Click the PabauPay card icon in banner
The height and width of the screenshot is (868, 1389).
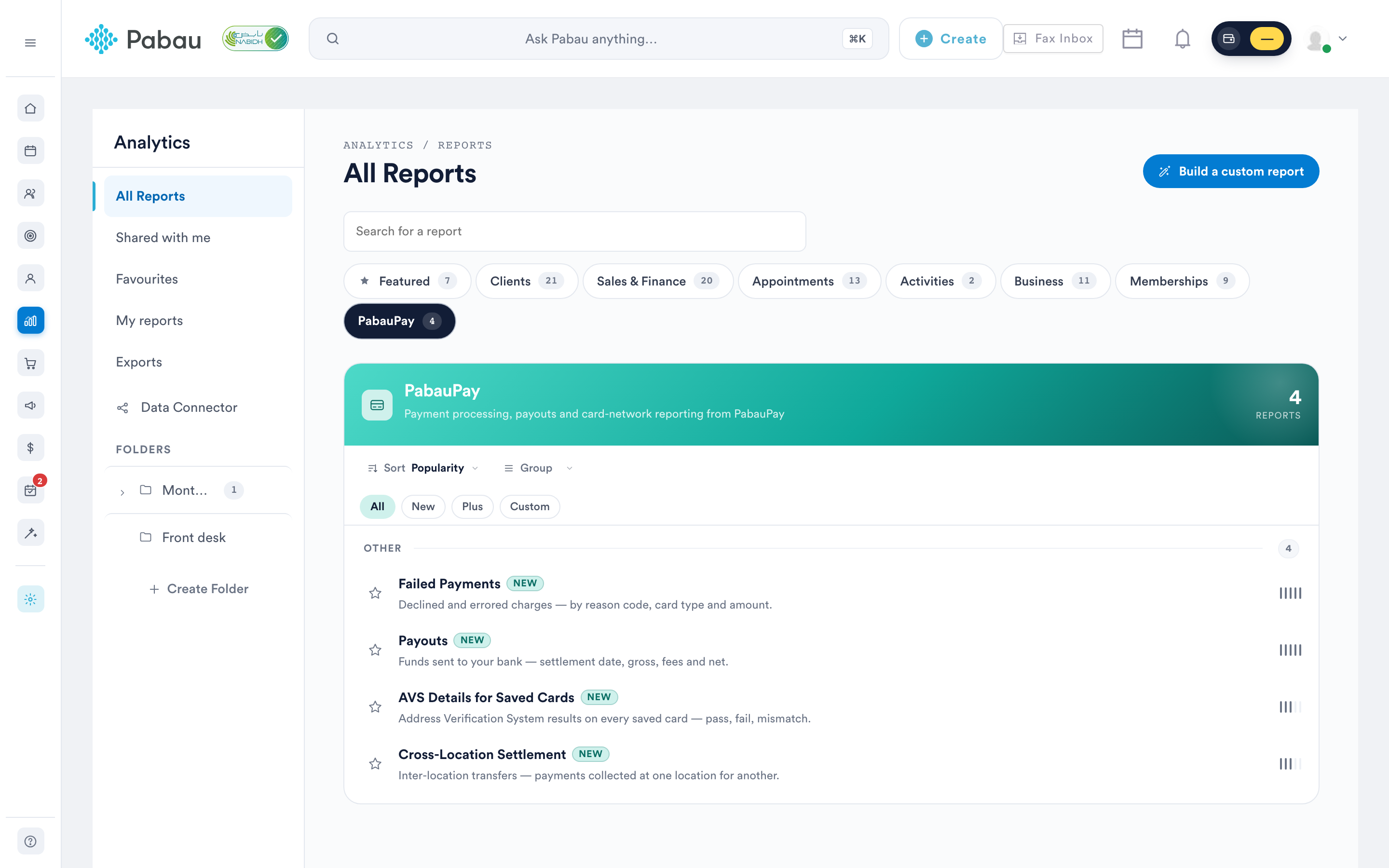pyautogui.click(x=377, y=405)
